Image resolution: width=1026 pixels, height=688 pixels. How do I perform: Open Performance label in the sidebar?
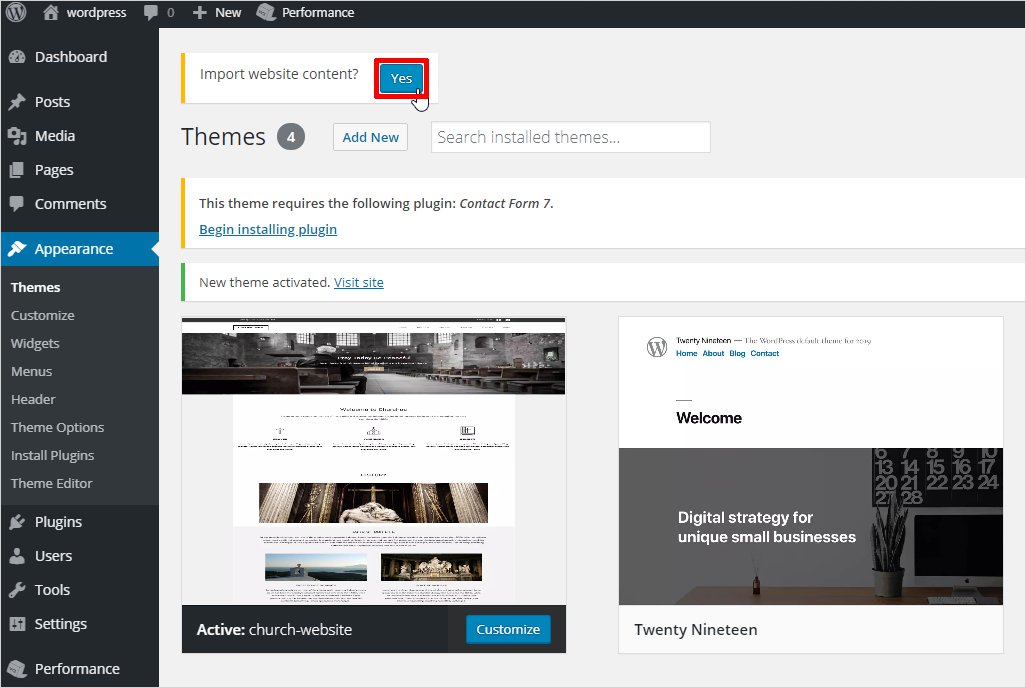coord(77,669)
